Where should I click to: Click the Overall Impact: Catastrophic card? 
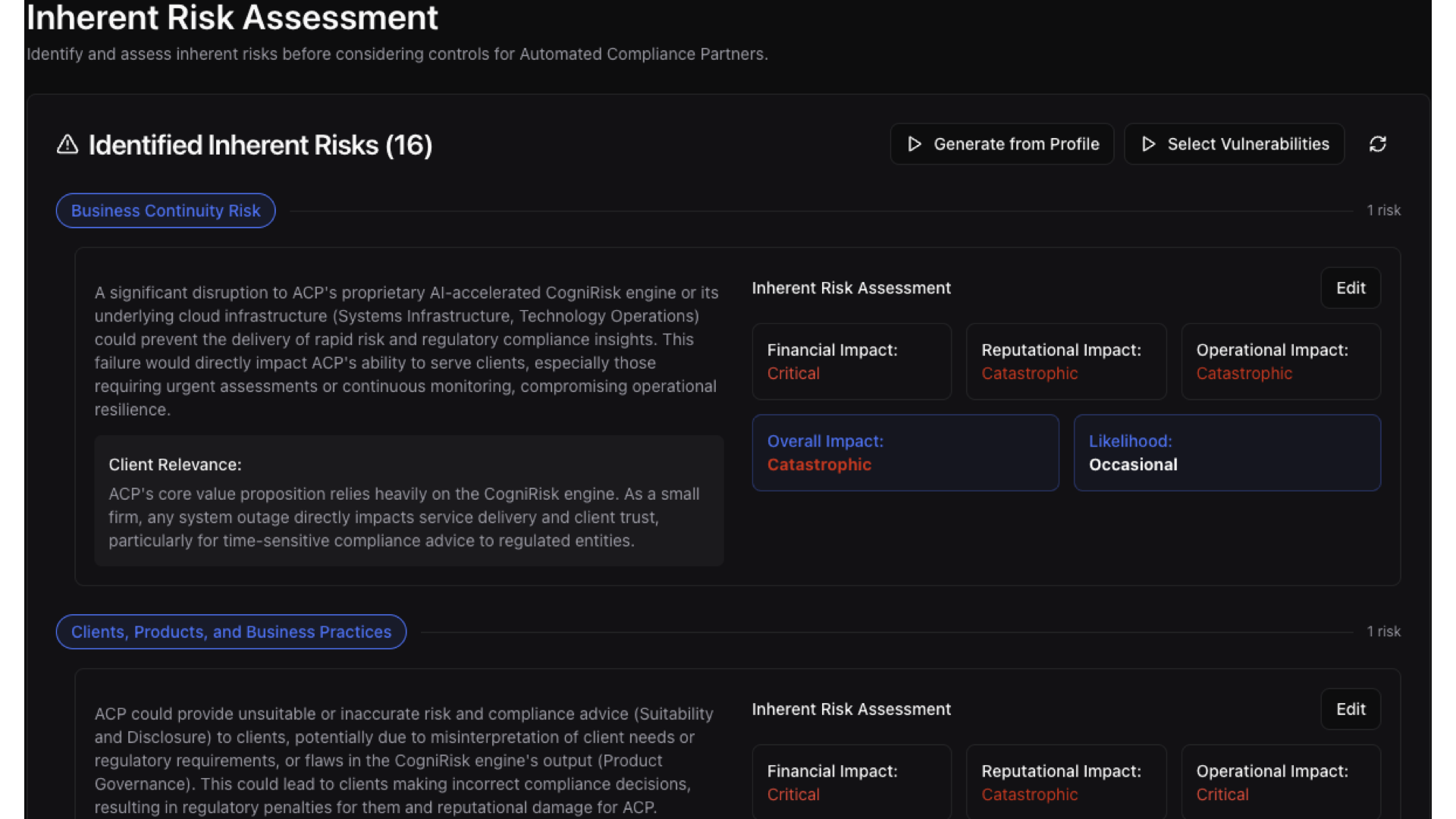click(x=905, y=453)
